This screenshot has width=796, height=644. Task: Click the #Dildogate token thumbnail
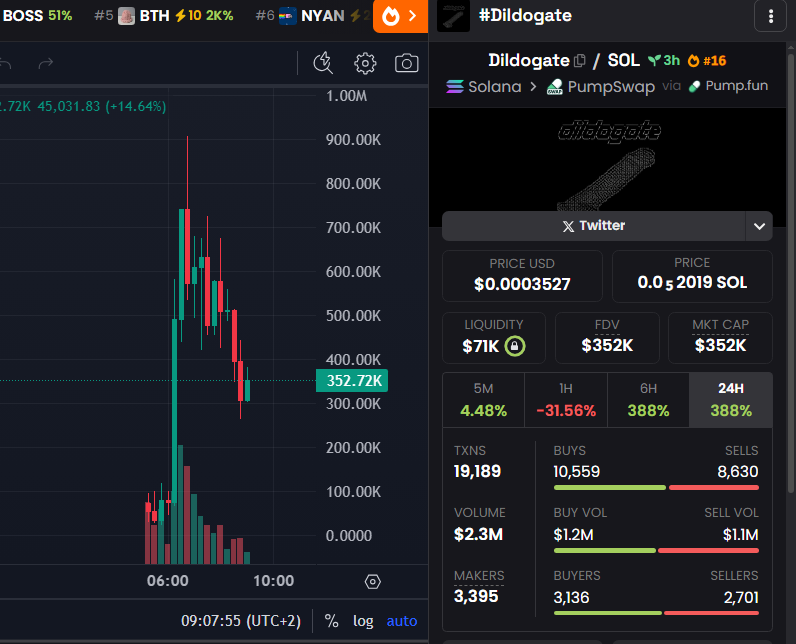tap(453, 16)
